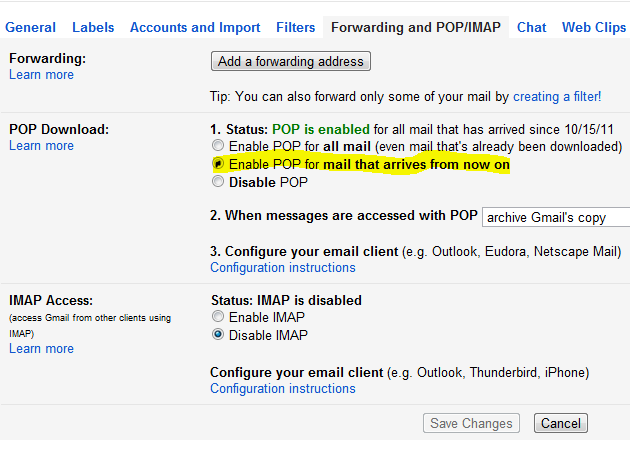Switch to Web Clips tab

pyautogui.click(x=594, y=27)
